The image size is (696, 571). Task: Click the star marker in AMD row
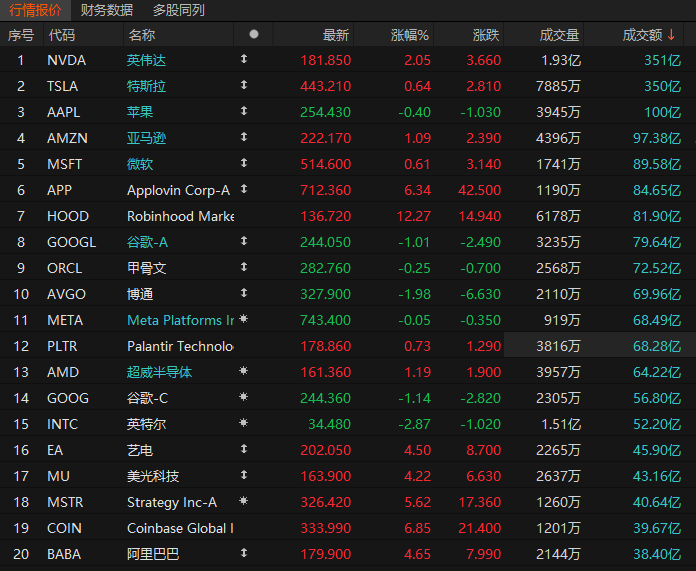tap(244, 371)
